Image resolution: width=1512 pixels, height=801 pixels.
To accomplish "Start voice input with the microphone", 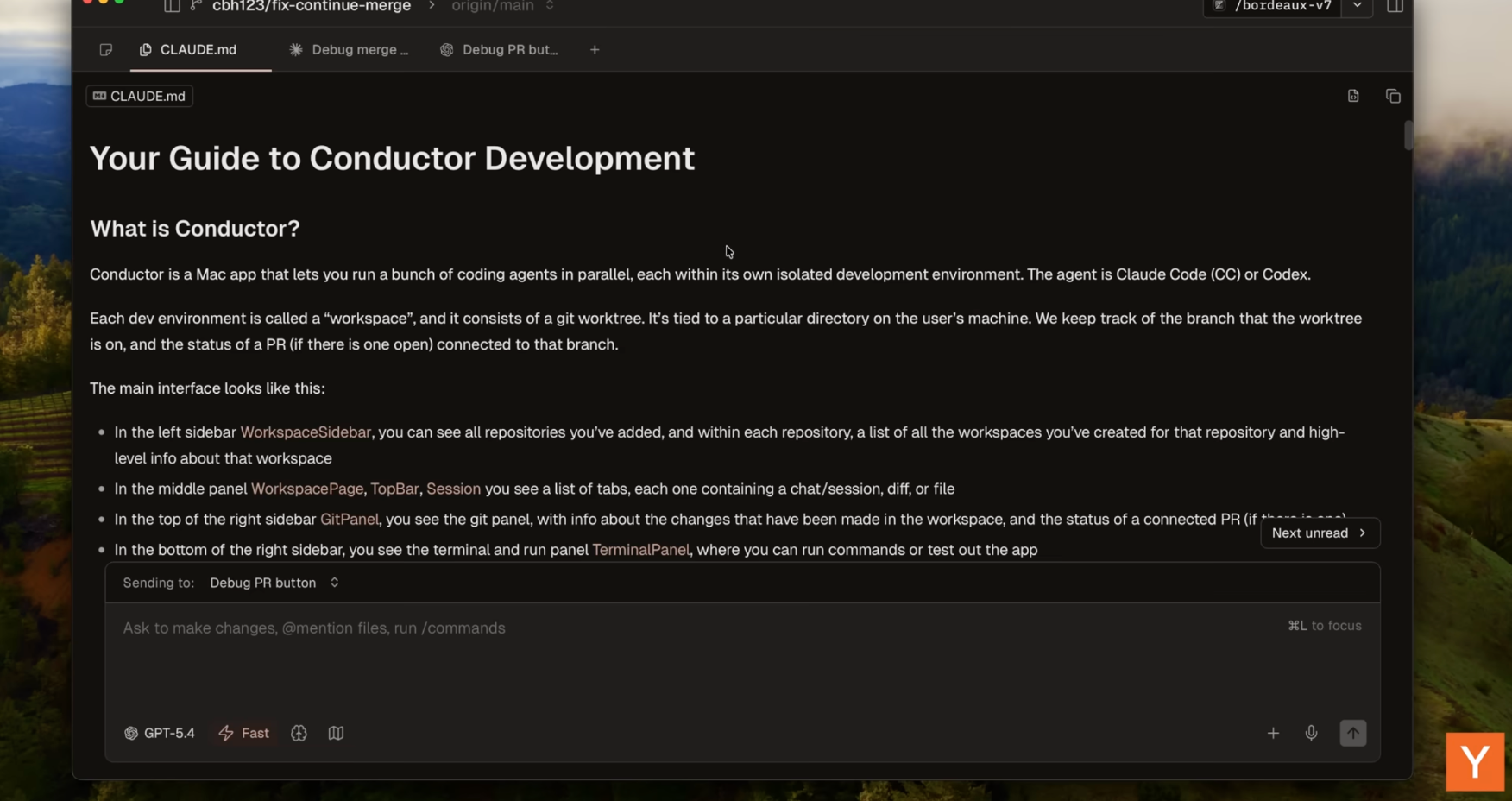I will pyautogui.click(x=1311, y=733).
